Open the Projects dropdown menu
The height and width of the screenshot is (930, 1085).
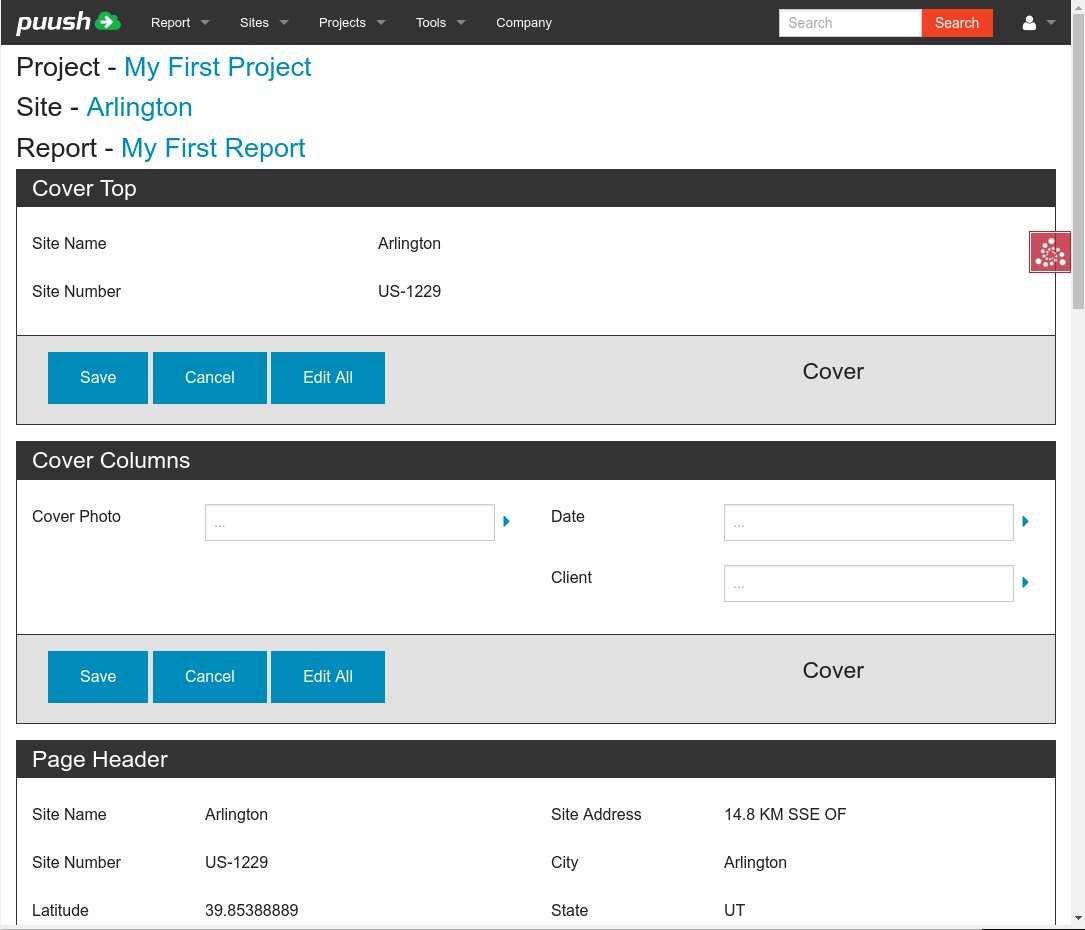352,23
